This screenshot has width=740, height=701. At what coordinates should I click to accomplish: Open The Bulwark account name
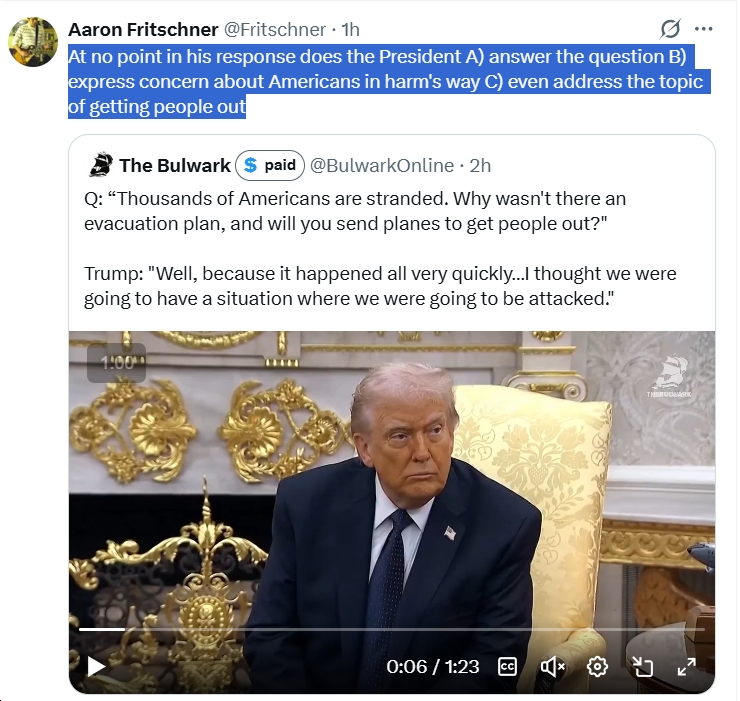[x=175, y=166]
